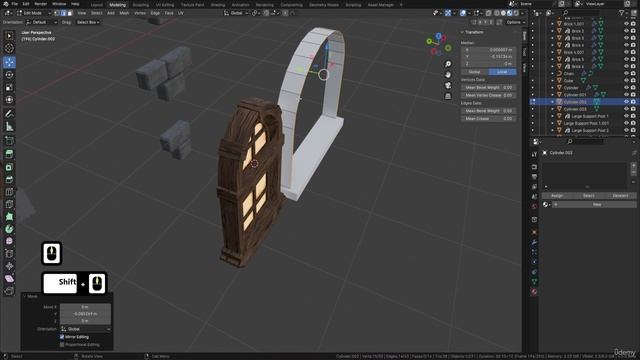
Task: Click the pan hand viewport icon
Action: (448, 75)
